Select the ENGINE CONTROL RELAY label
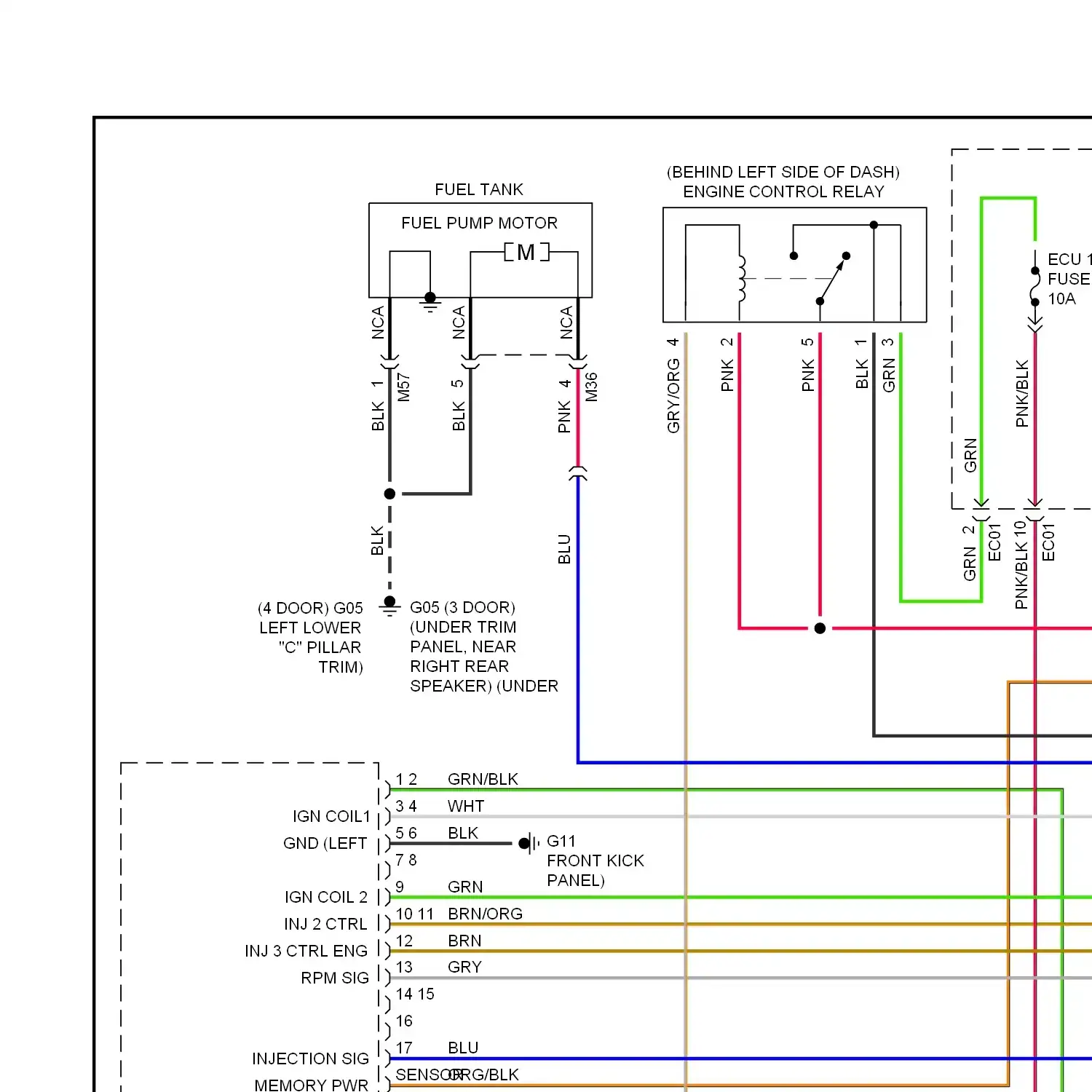The image size is (1092, 1092). pyautogui.click(x=783, y=191)
